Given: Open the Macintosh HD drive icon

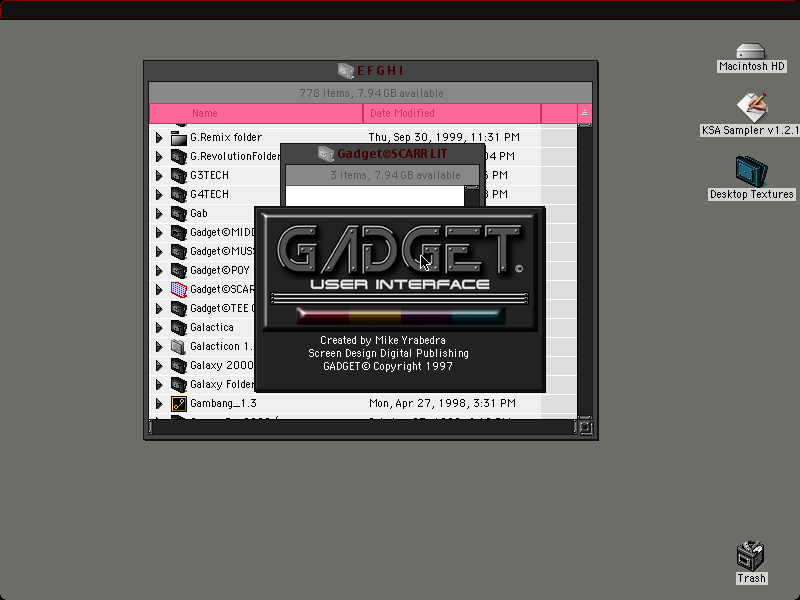Looking at the screenshot, I should pyautogui.click(x=751, y=51).
